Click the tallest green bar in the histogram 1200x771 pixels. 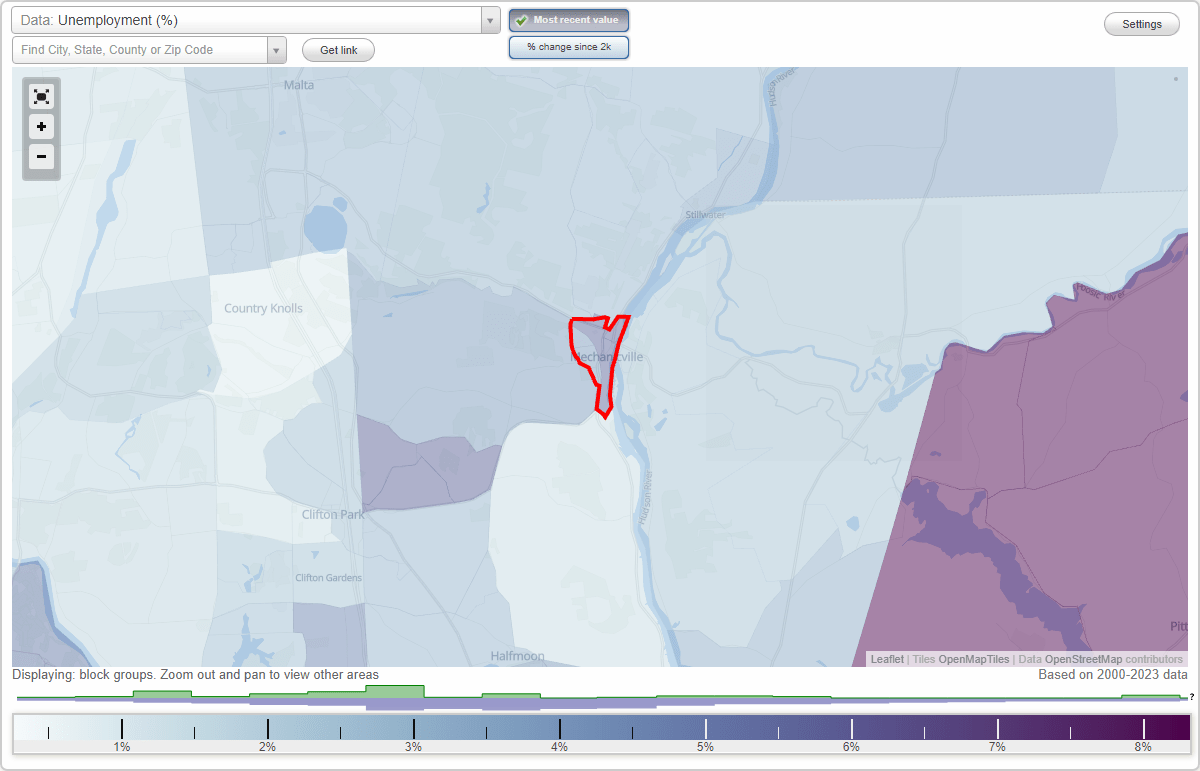tap(395, 690)
